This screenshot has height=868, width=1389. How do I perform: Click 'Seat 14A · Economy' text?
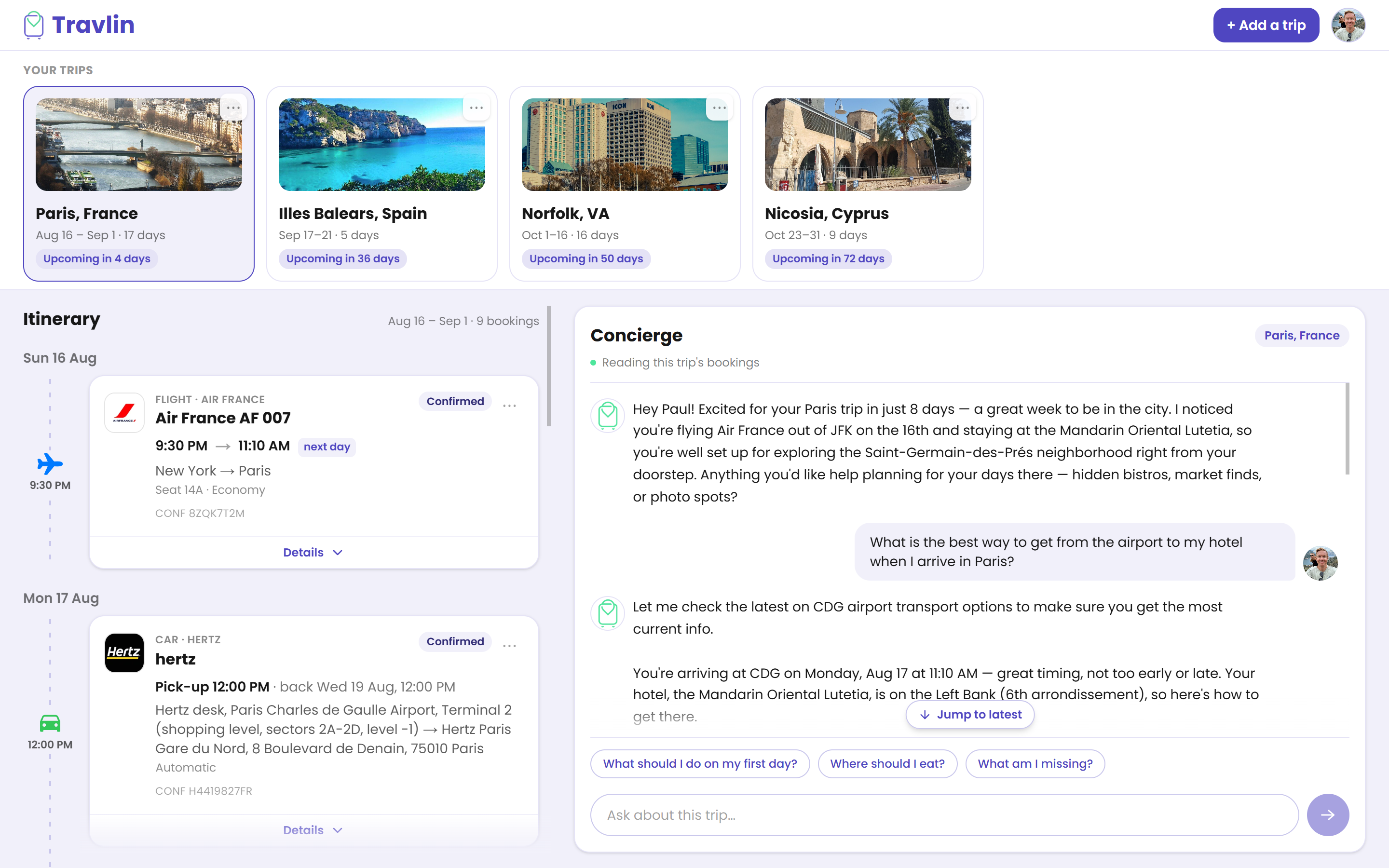[x=210, y=489]
